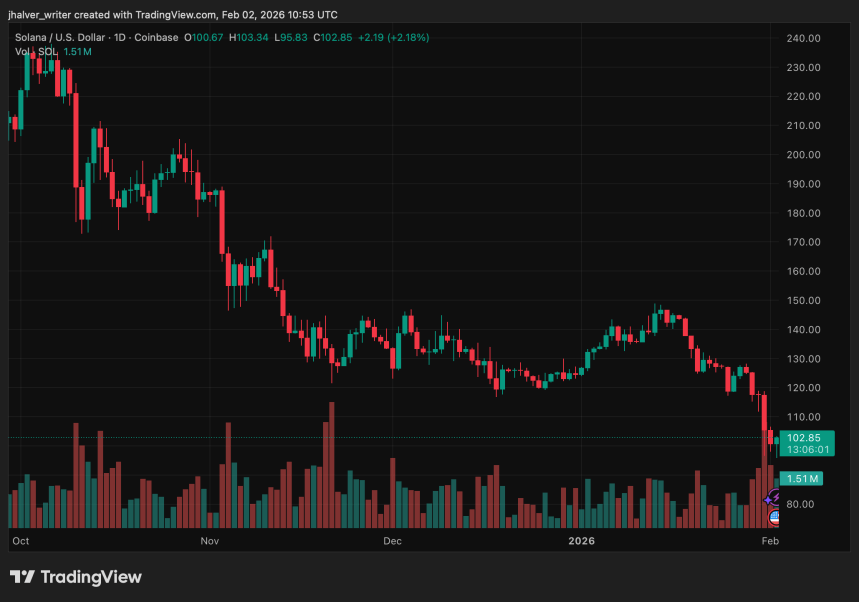
Task: Click the U.S. flag event badge near the Feb candles
Action: point(774,517)
